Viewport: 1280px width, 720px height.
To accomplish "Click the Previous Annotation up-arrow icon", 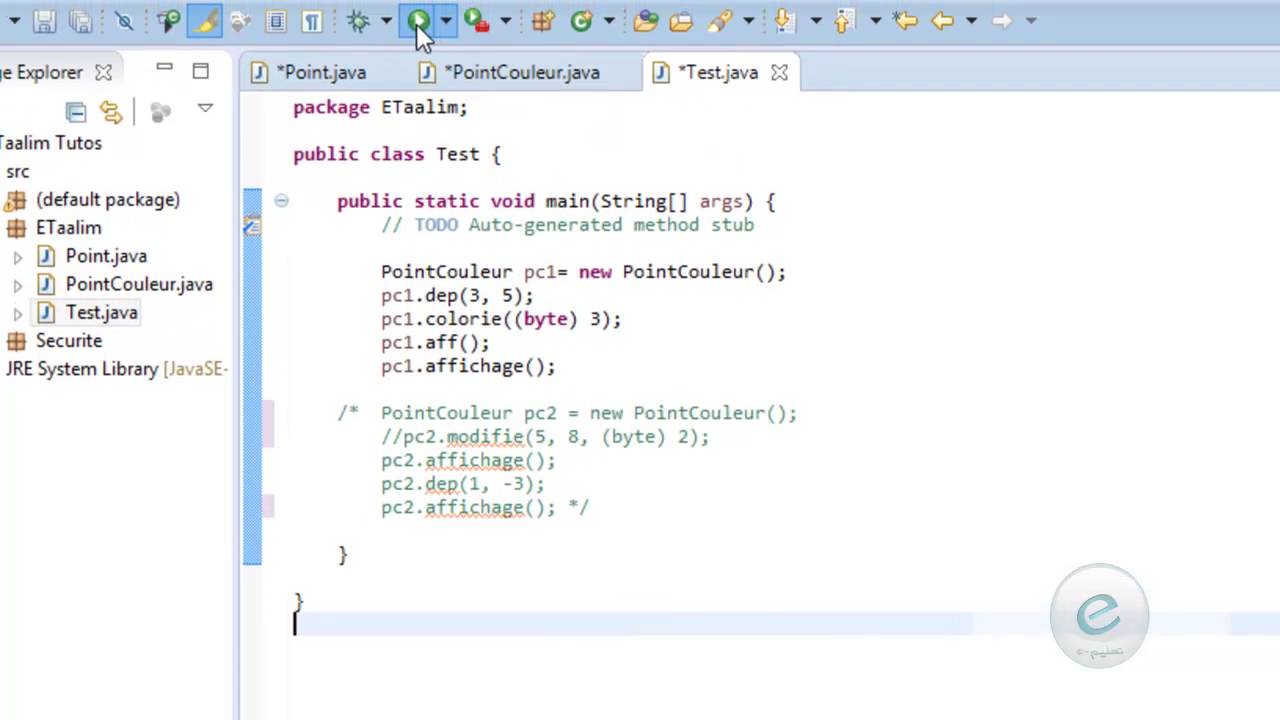I will pyautogui.click(x=845, y=20).
